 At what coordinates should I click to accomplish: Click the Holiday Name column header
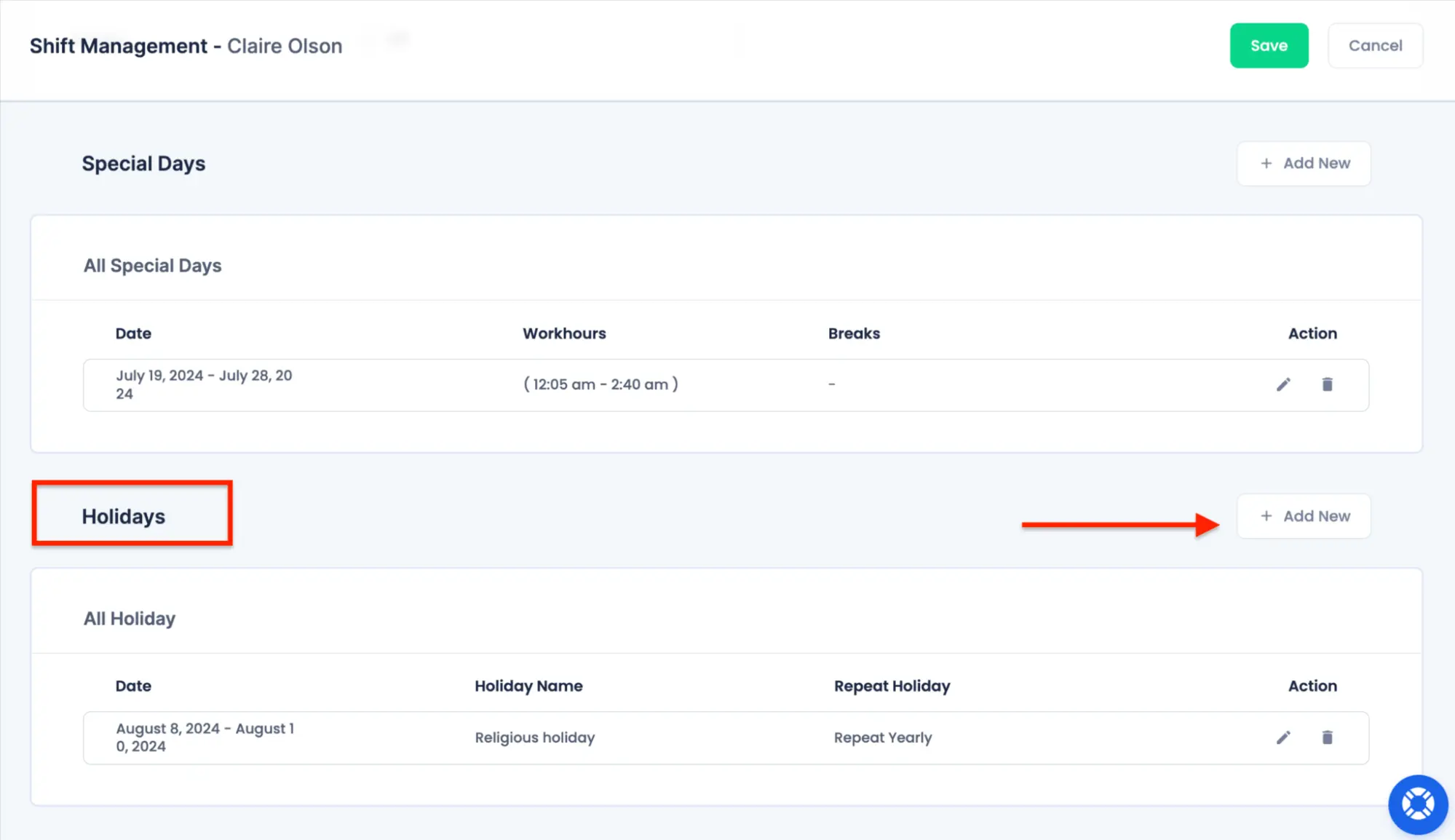tap(528, 686)
